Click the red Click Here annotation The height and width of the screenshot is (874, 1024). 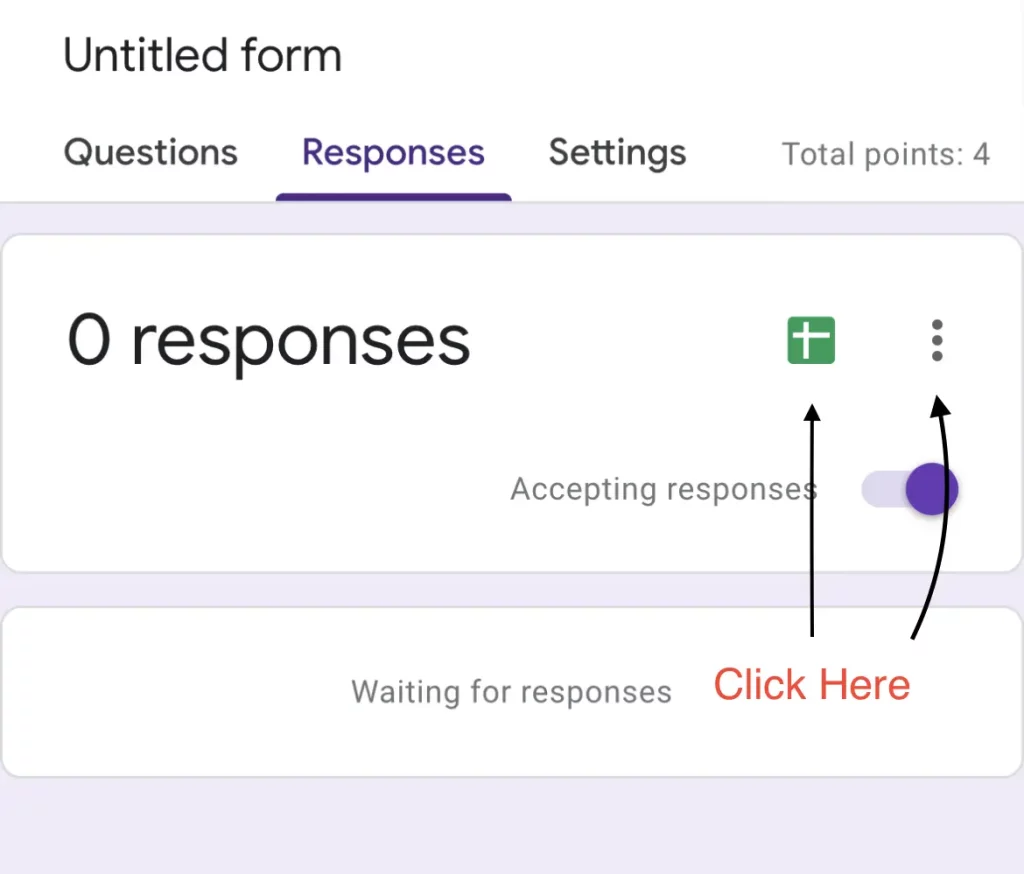811,685
